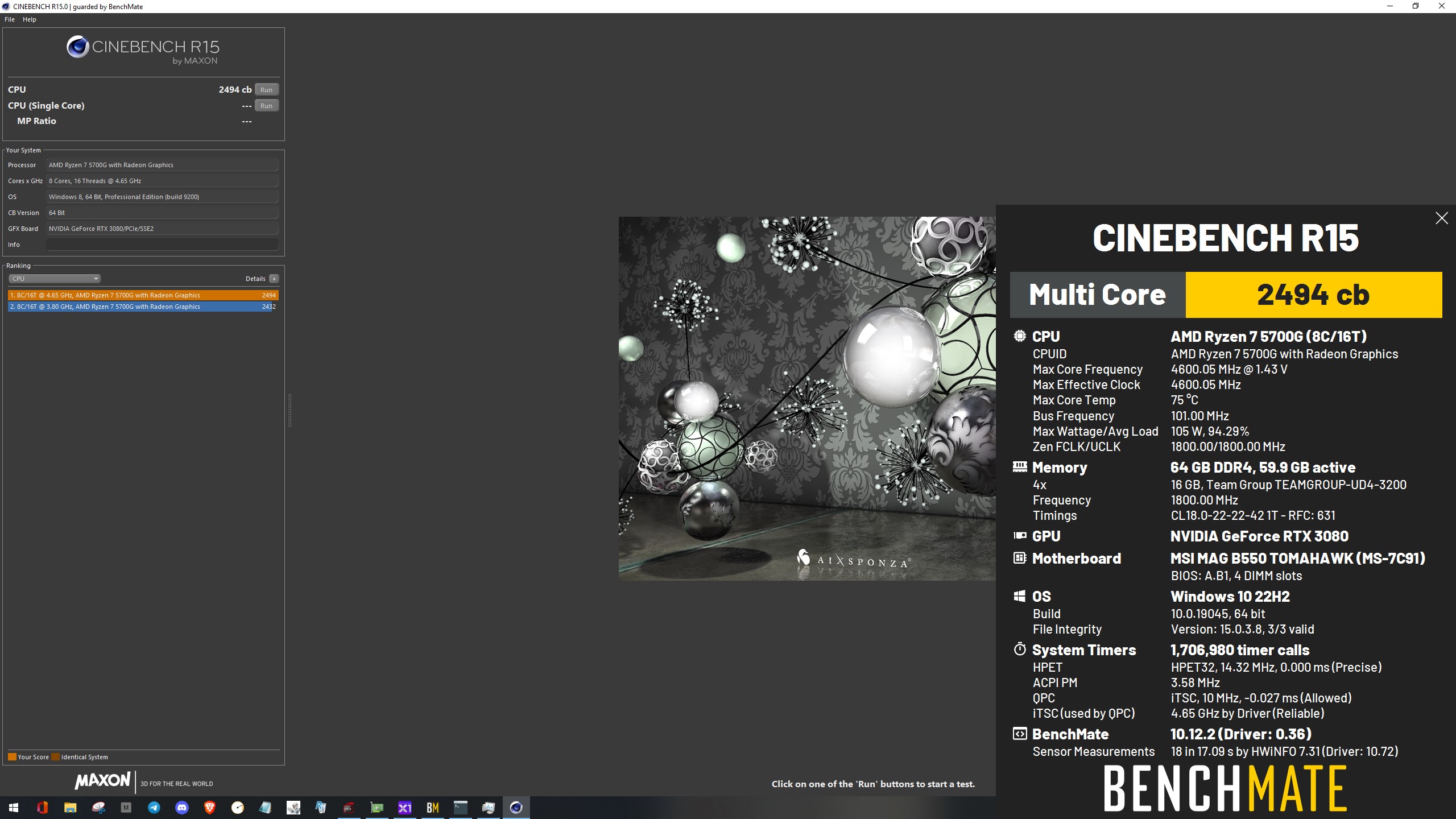
Task: Run the CPU Single Core benchmark
Action: [266, 106]
